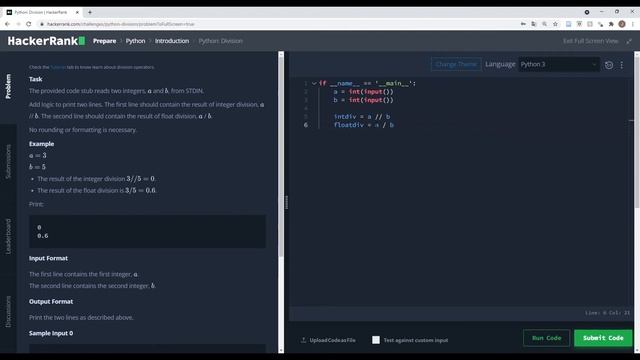The height and width of the screenshot is (360, 640).
Task: Click the browser address bar URL
Action: point(120,24)
